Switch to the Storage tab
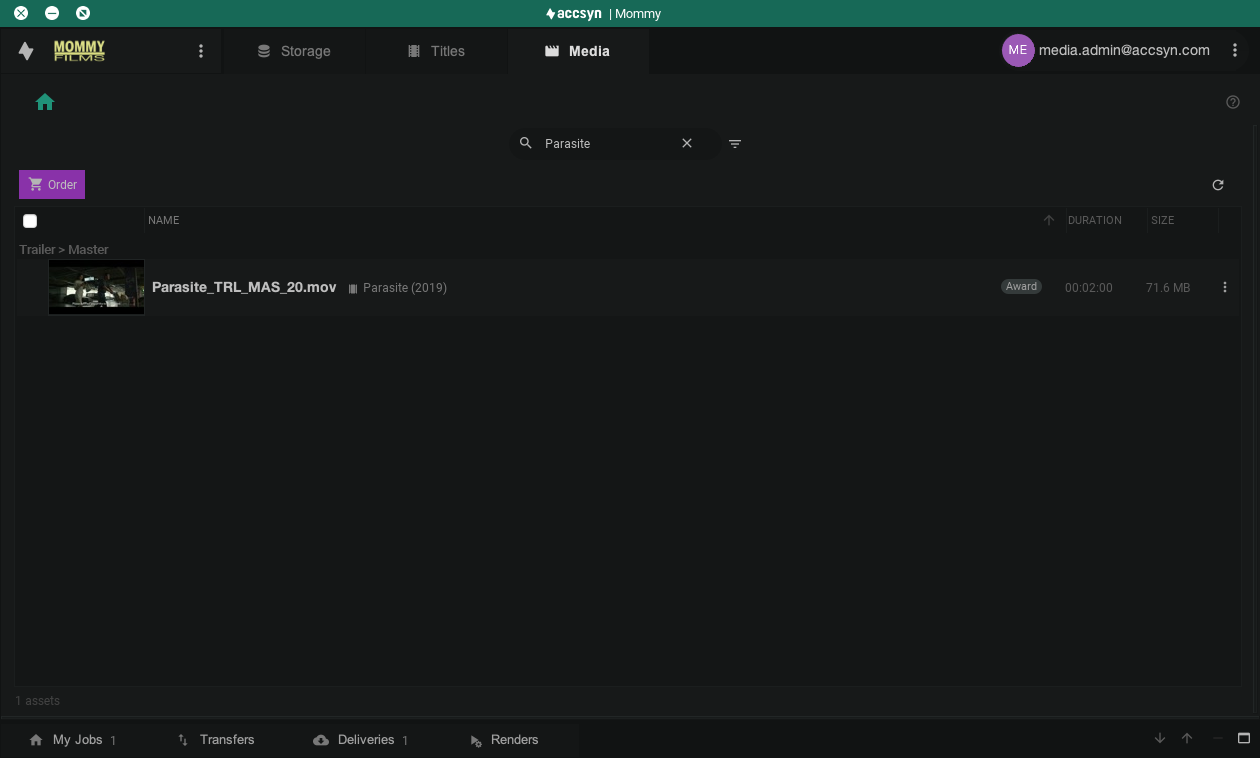1260x758 pixels. click(x=294, y=51)
